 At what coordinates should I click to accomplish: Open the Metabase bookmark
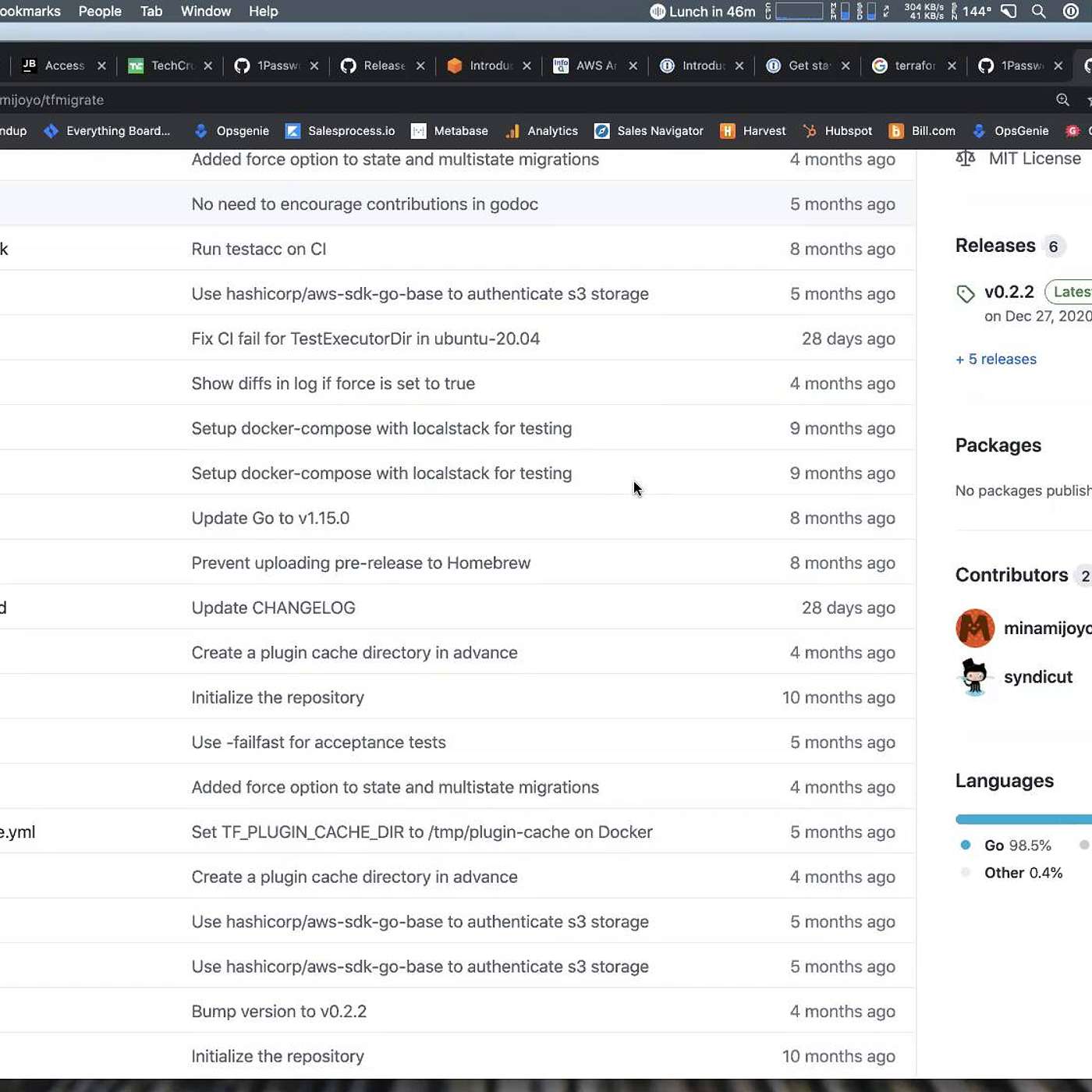(449, 131)
